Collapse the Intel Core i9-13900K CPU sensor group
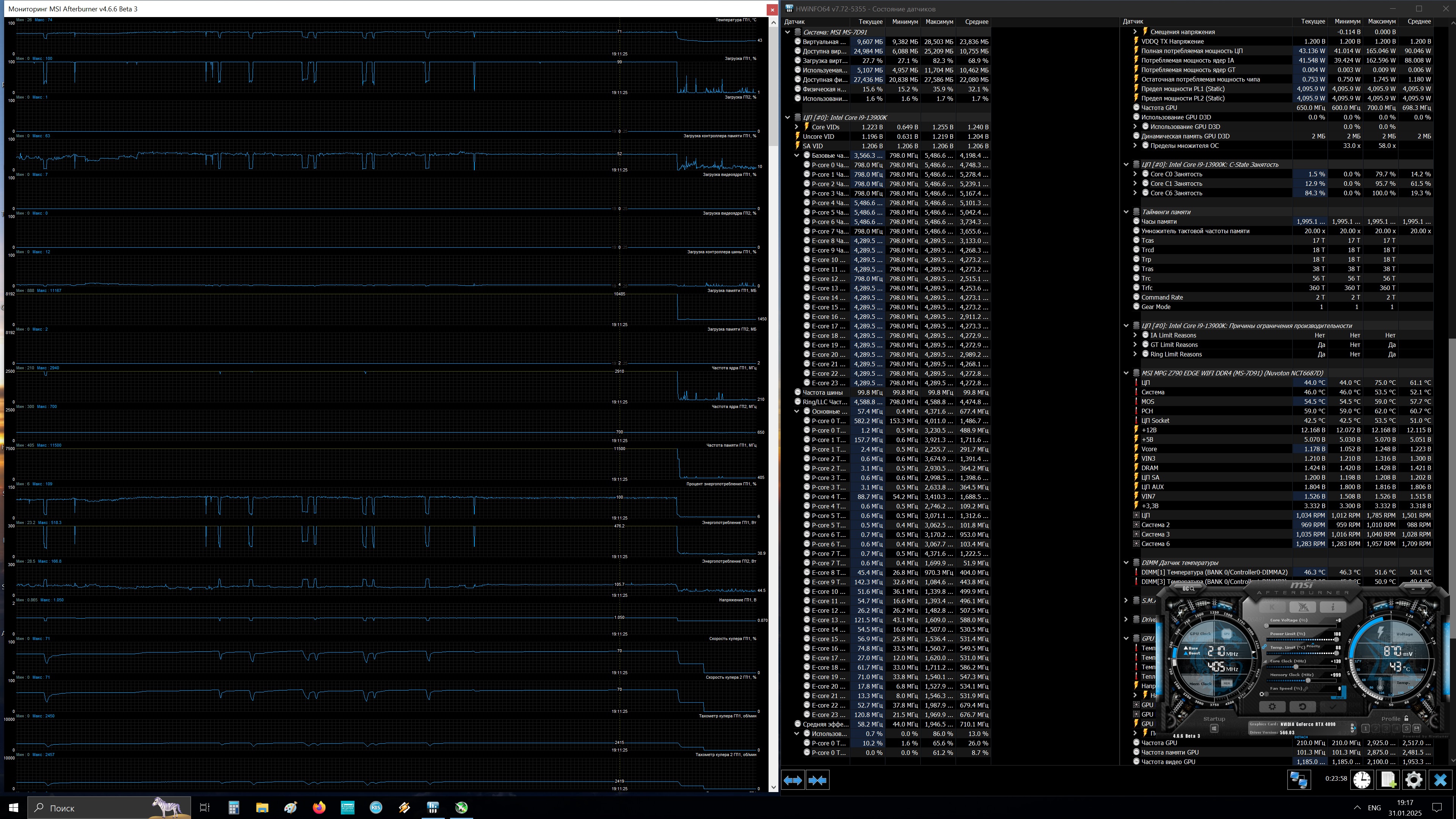1456x819 pixels. [x=788, y=118]
